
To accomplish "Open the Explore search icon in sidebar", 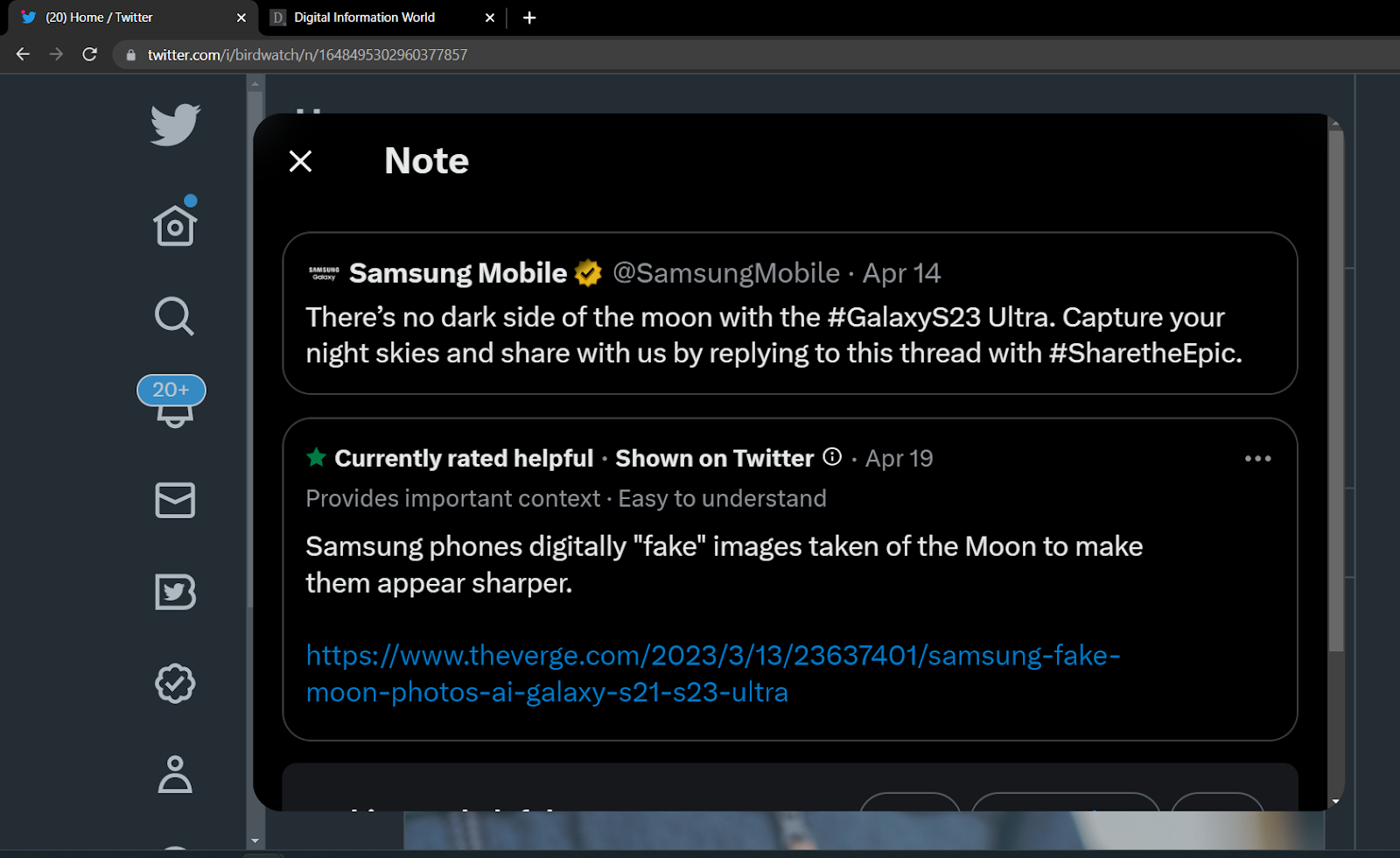I will (x=174, y=316).
